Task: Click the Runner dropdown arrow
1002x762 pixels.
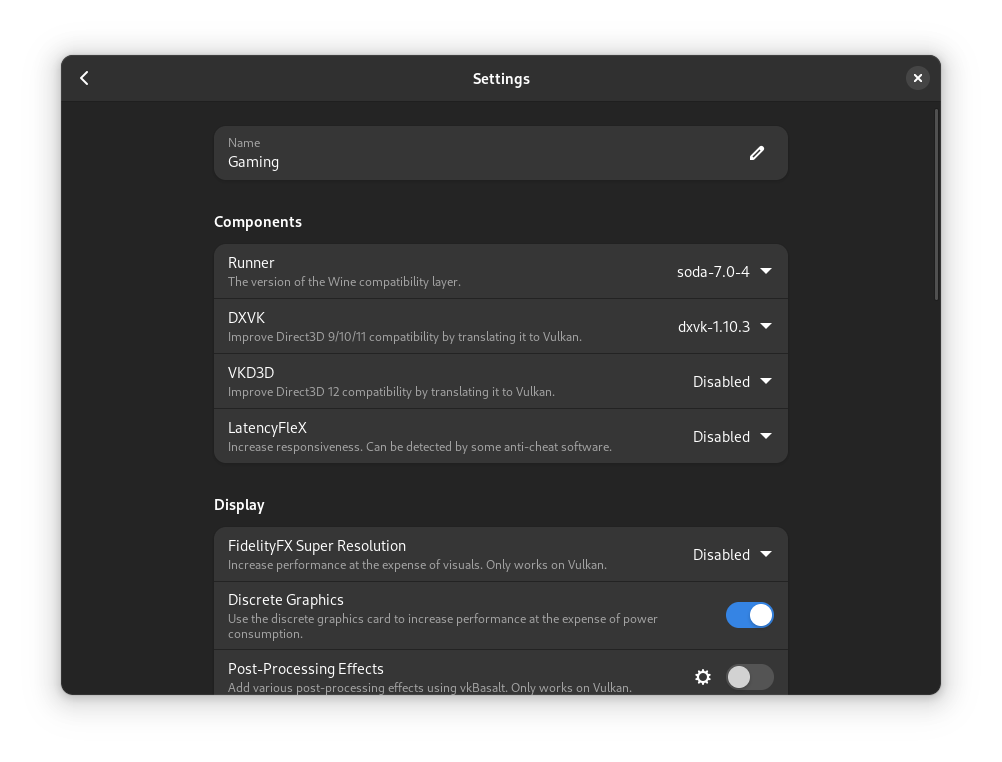Action: pyautogui.click(x=766, y=271)
